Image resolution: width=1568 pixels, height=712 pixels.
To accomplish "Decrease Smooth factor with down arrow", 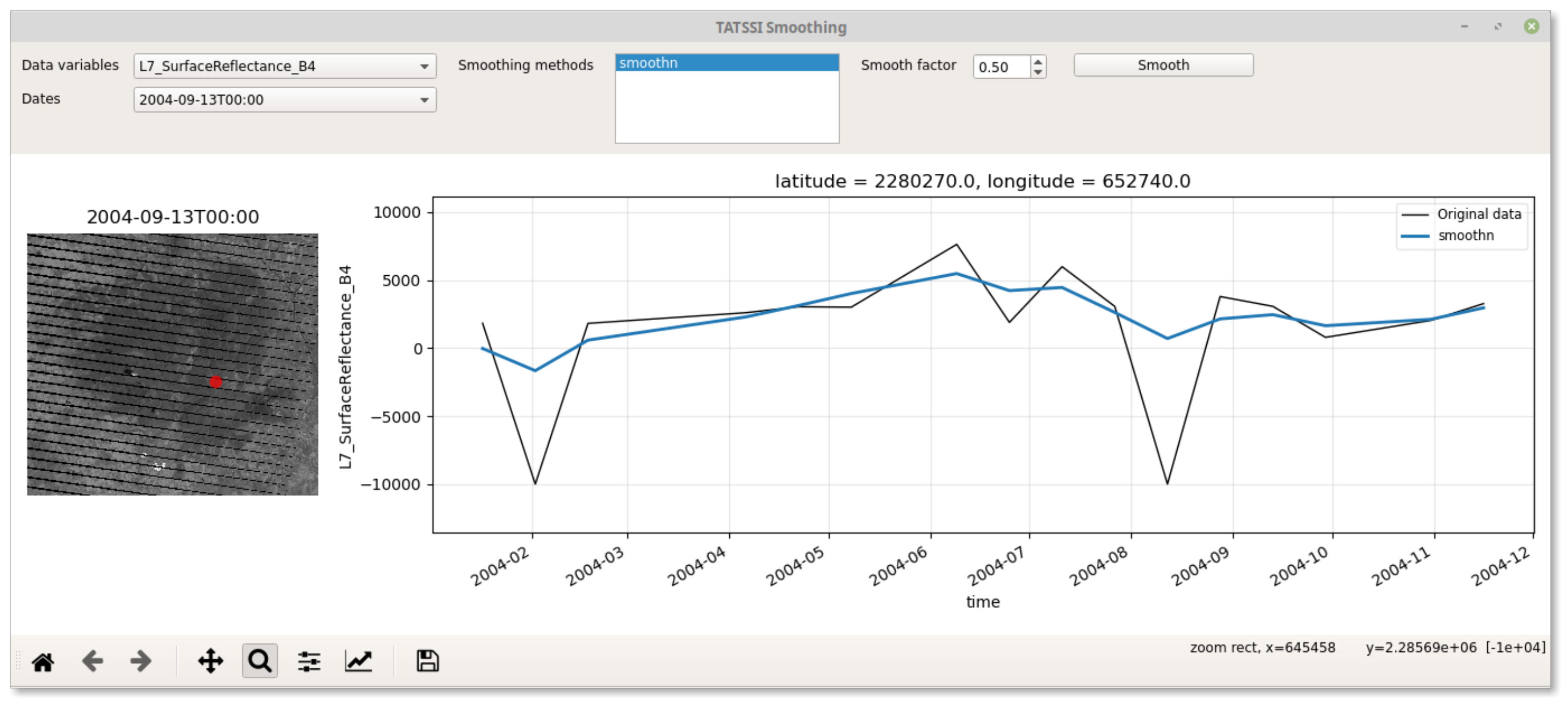I will pos(1038,72).
